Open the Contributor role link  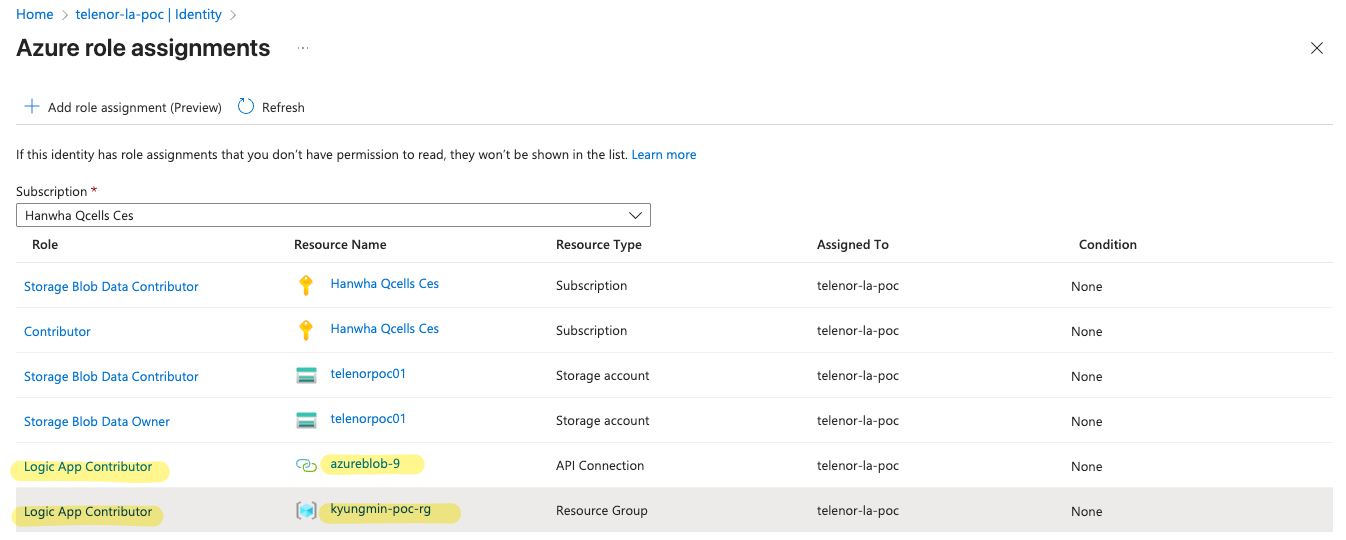click(57, 331)
